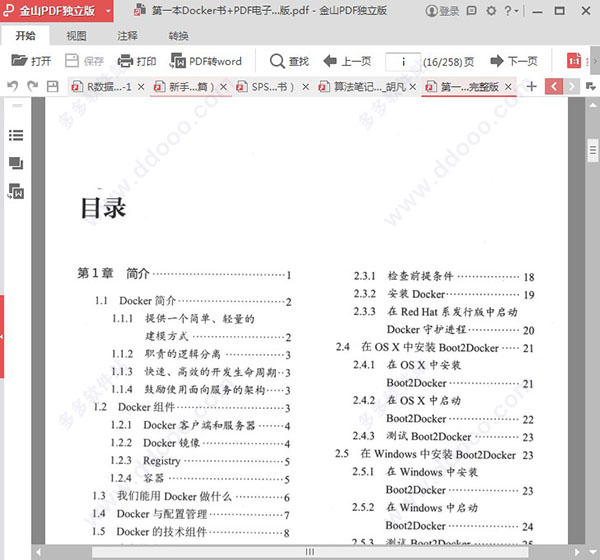This screenshot has height=560, width=600.
Task: Click the 第1章 简介 contents entry
Action: (184, 274)
